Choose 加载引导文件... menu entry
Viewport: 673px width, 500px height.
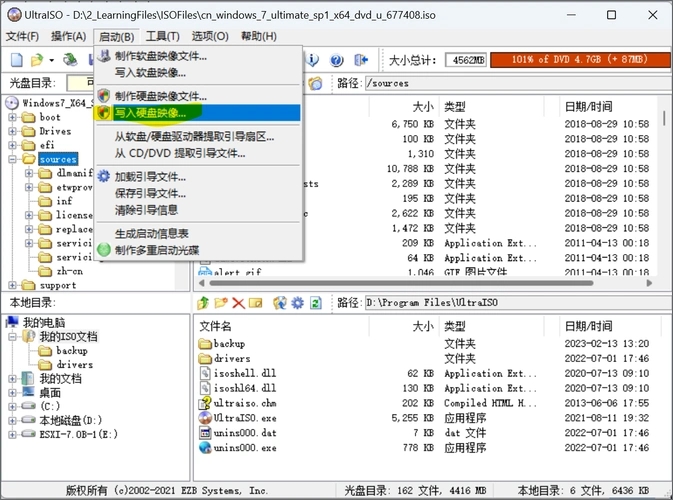198,177
